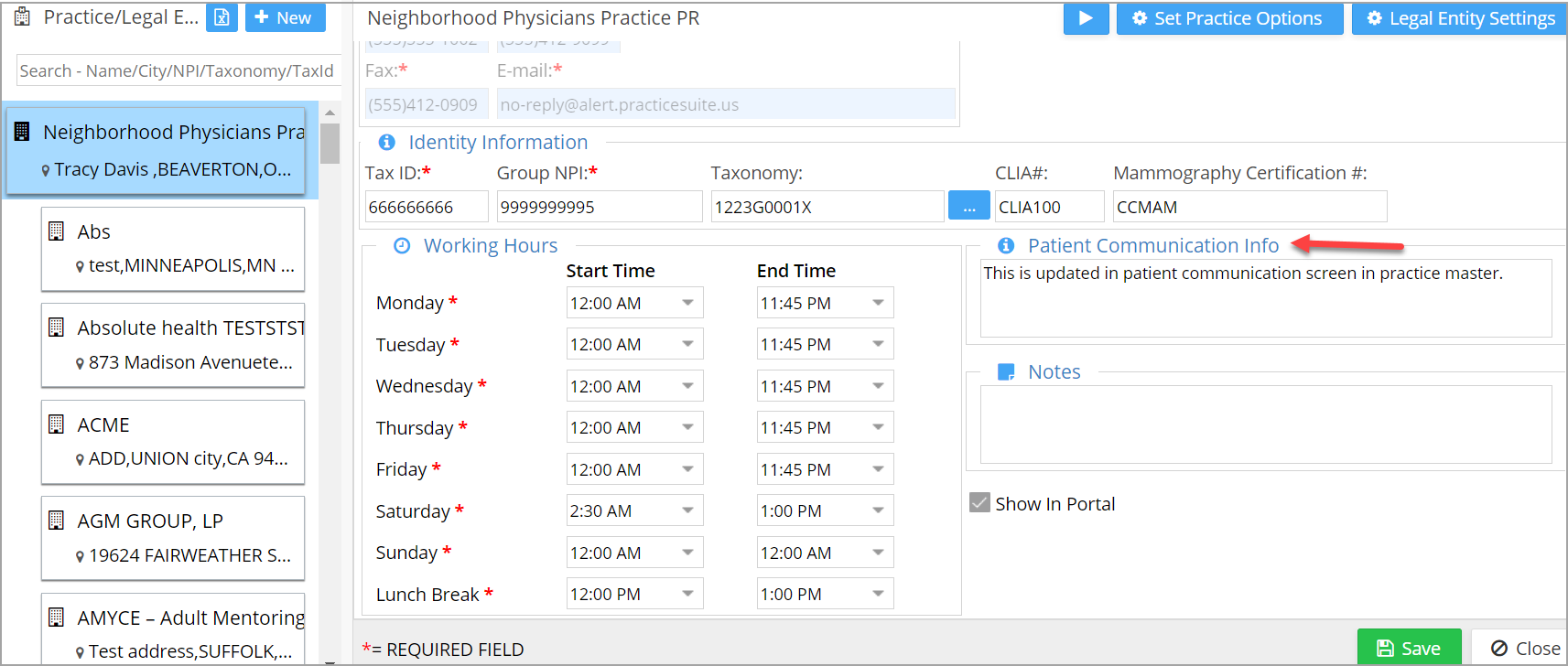Open Legal Entity Settings

[1461, 18]
